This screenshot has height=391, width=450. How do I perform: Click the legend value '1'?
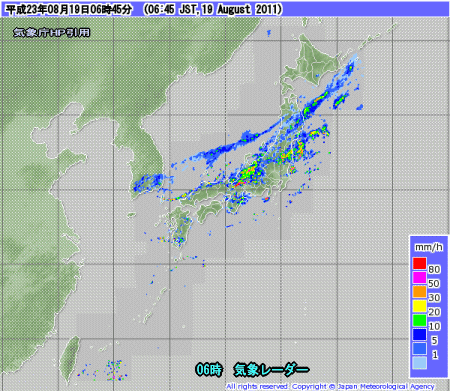[x=435, y=355]
